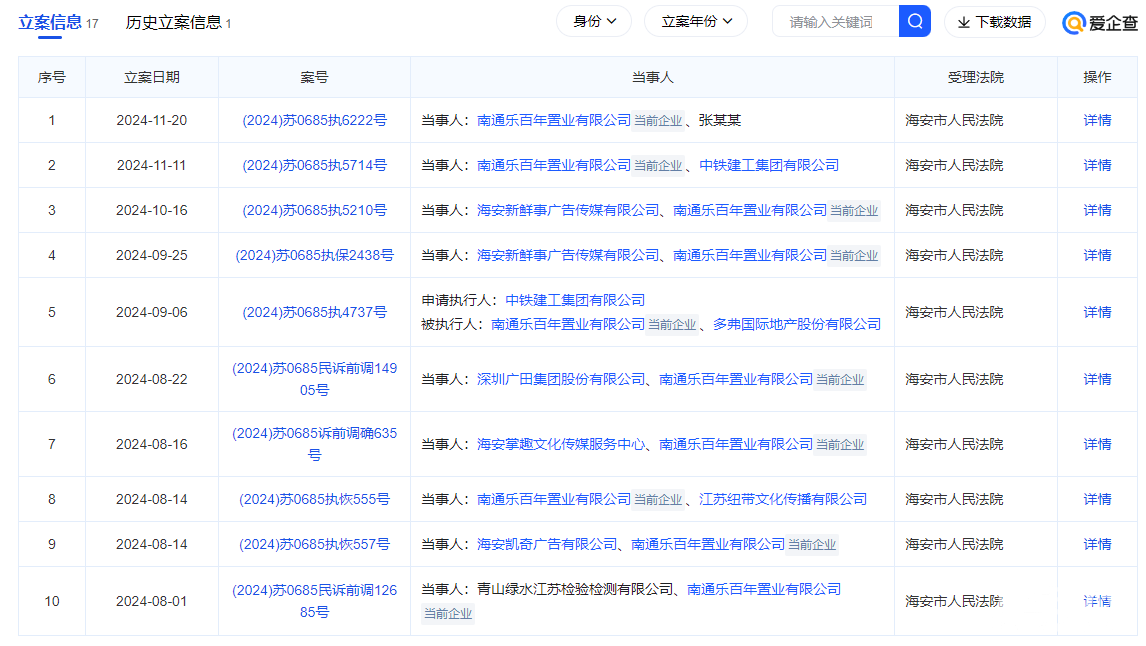Open the 爱企查 logo in the corner
Image resolution: width=1146 pixels, height=646 pixels.
click(1100, 21)
